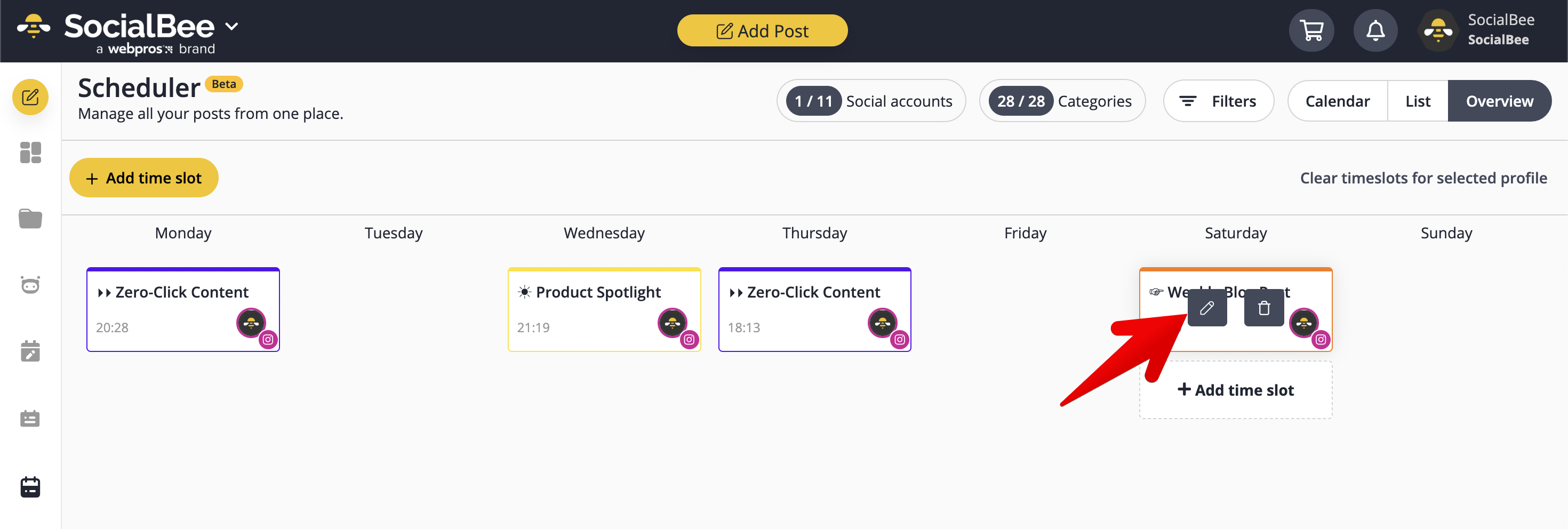1568x529 pixels.
Task: Switch to the List view tab
Action: click(x=1418, y=101)
